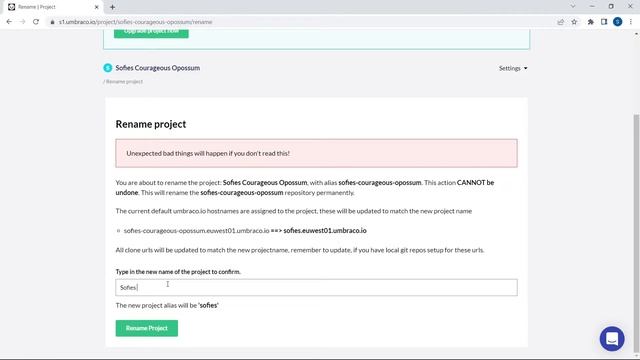Click the 'Type in the new name' label
640x360 pixels.
pyautogui.click(x=178, y=272)
